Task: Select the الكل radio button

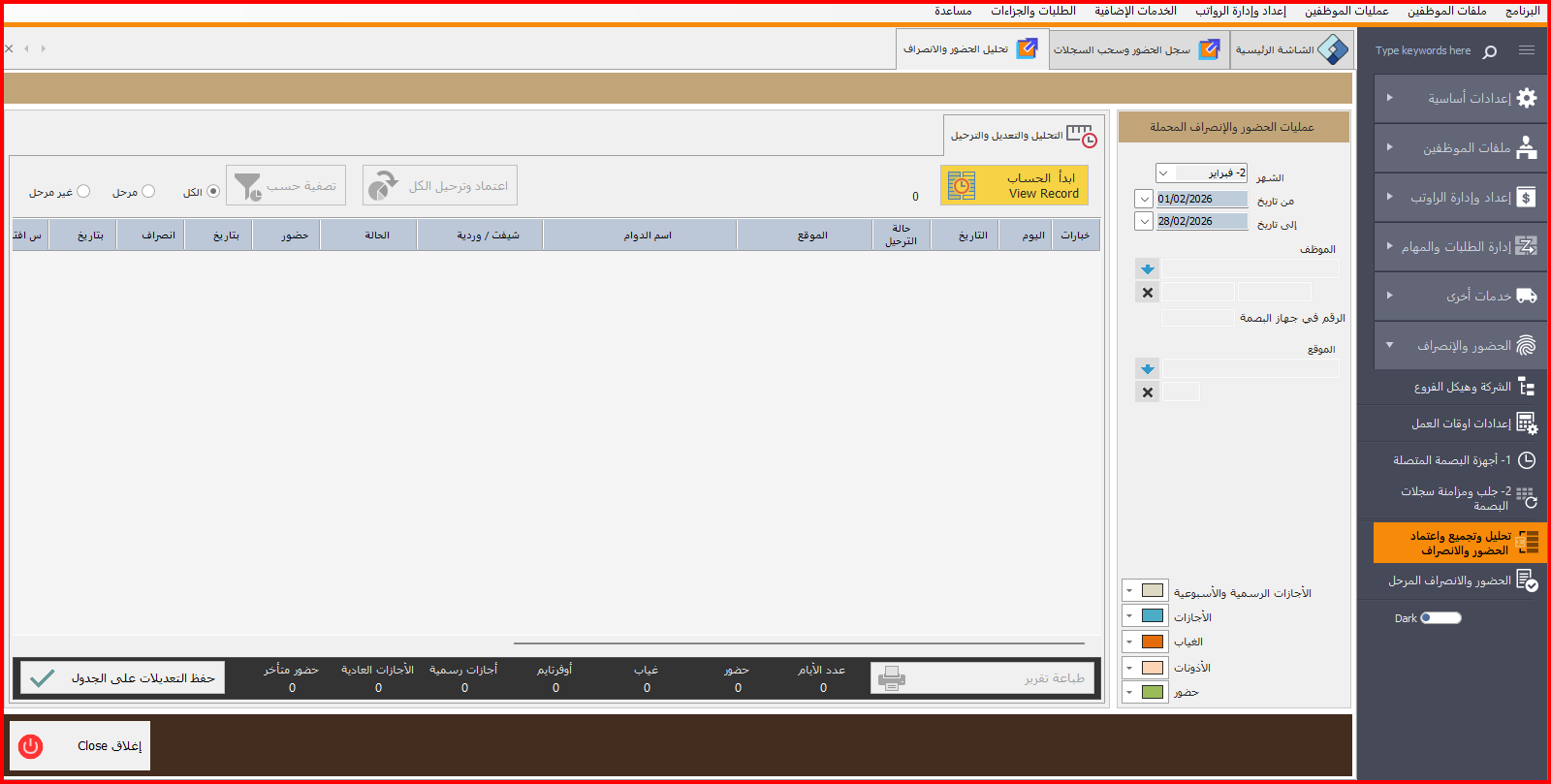Action: (x=213, y=192)
